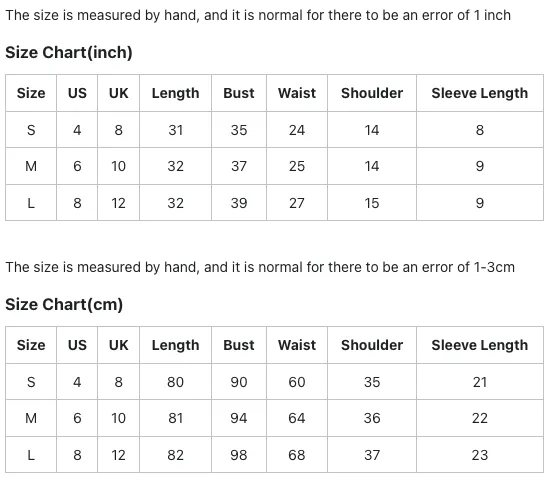The height and width of the screenshot is (480, 553).
Task: Click the Size Chart(inch) heading
Action: [x=69, y=53]
